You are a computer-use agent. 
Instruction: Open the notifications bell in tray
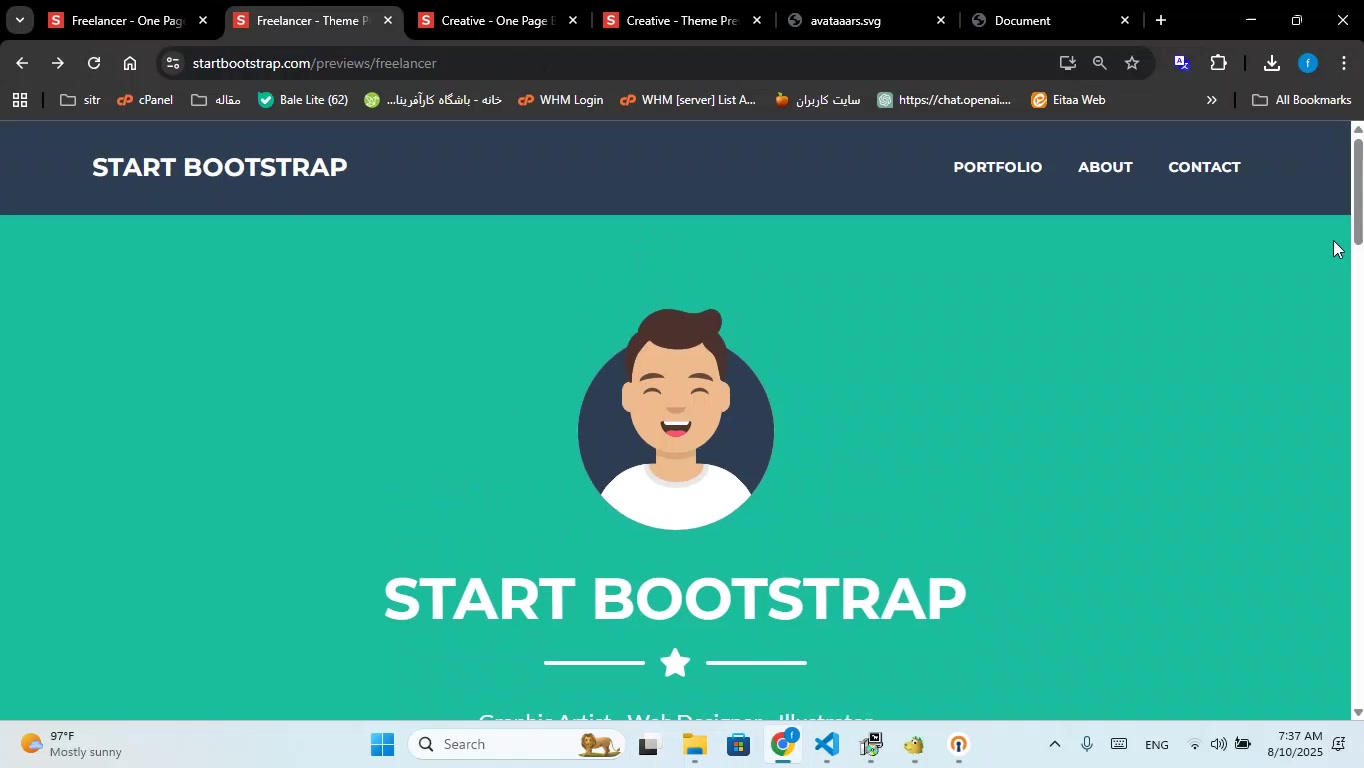click(x=1339, y=744)
